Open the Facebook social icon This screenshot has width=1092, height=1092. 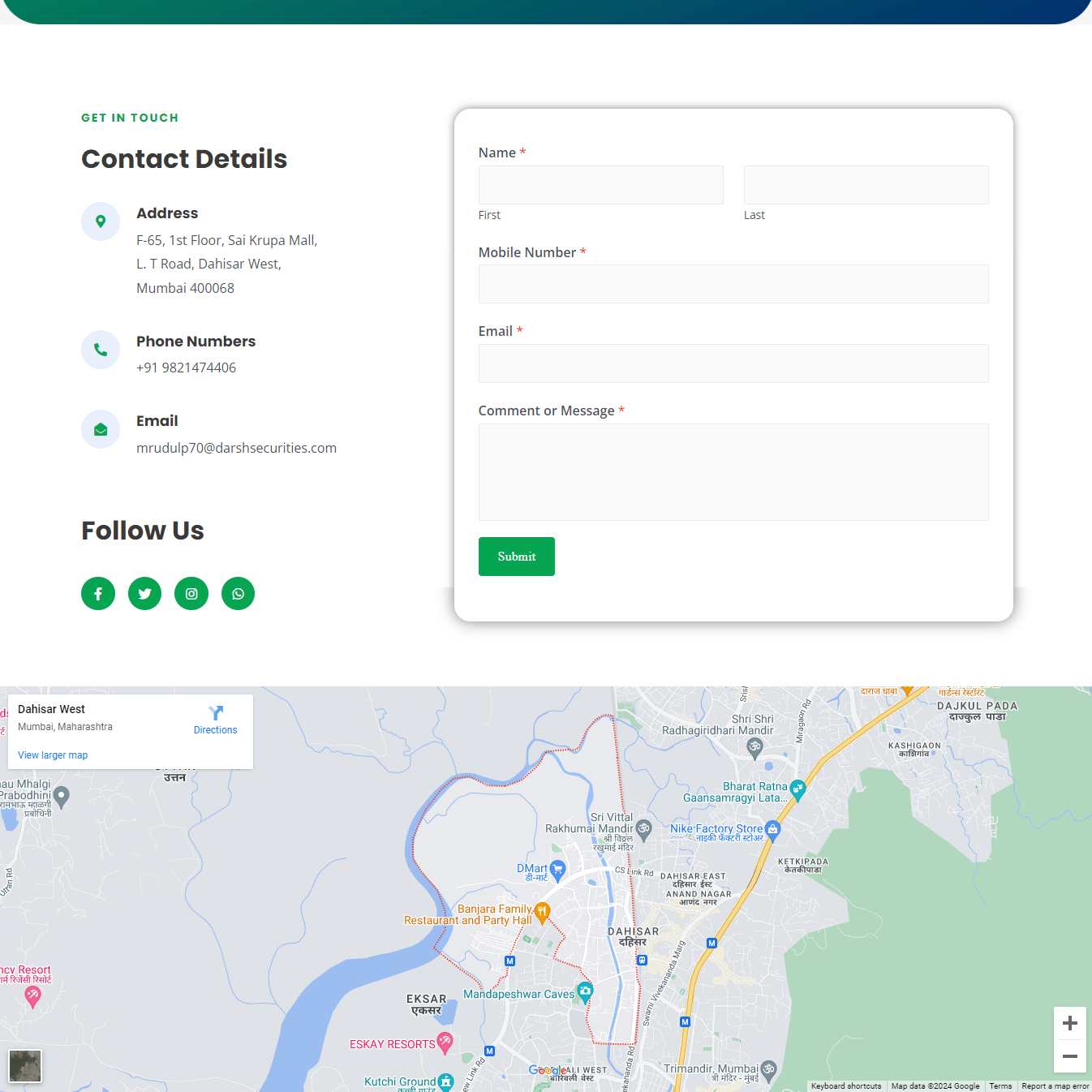98,594
